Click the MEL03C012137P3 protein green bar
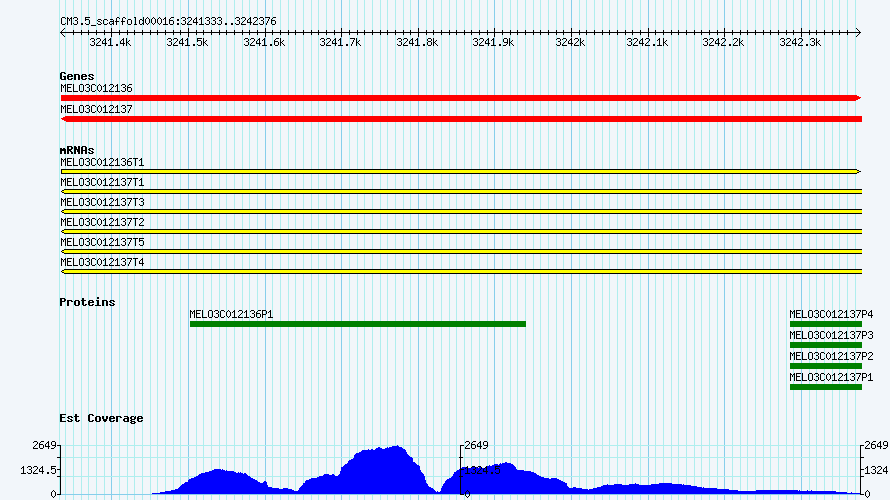890x500 pixels. coord(826,345)
